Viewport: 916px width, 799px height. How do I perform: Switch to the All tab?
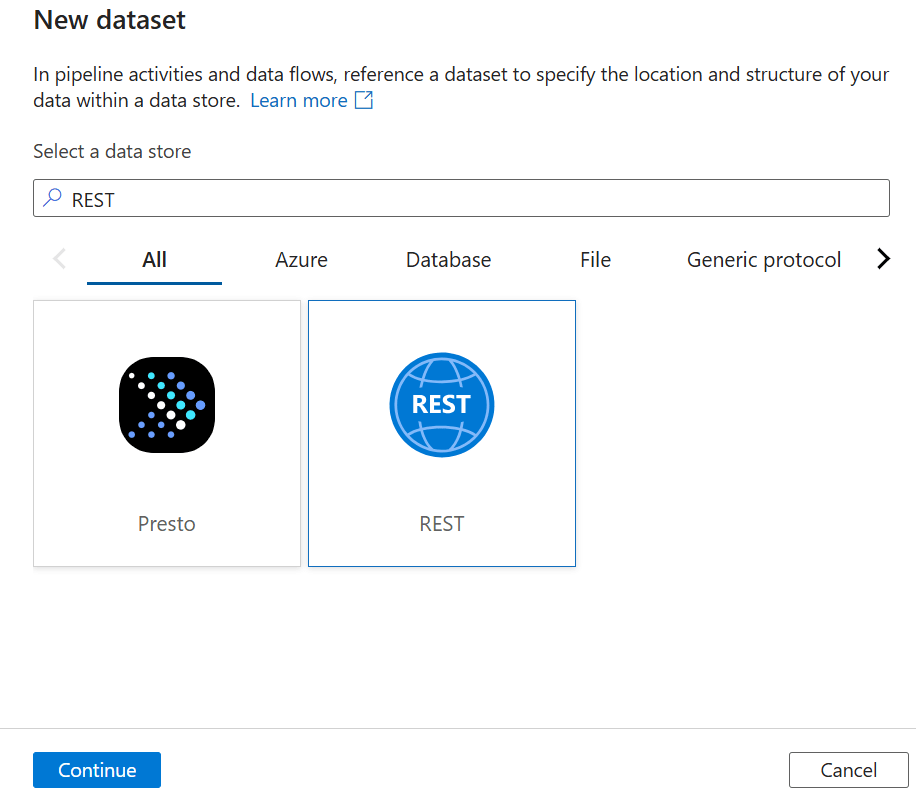(154, 260)
